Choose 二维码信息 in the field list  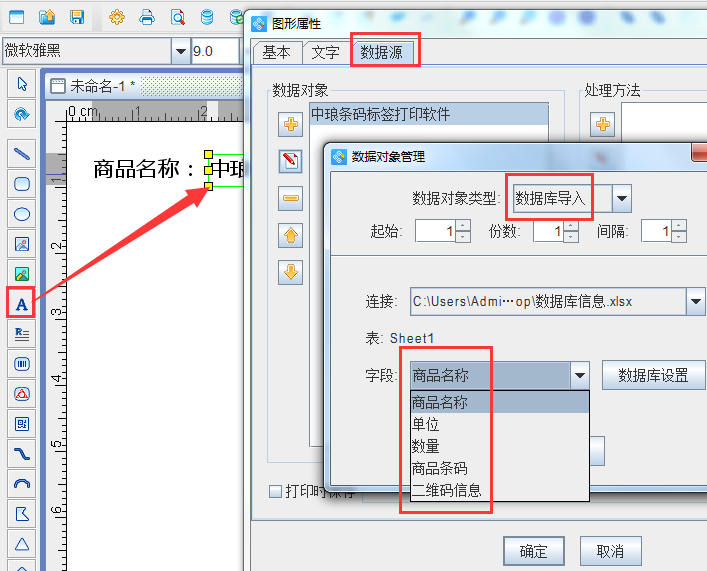pos(500,490)
